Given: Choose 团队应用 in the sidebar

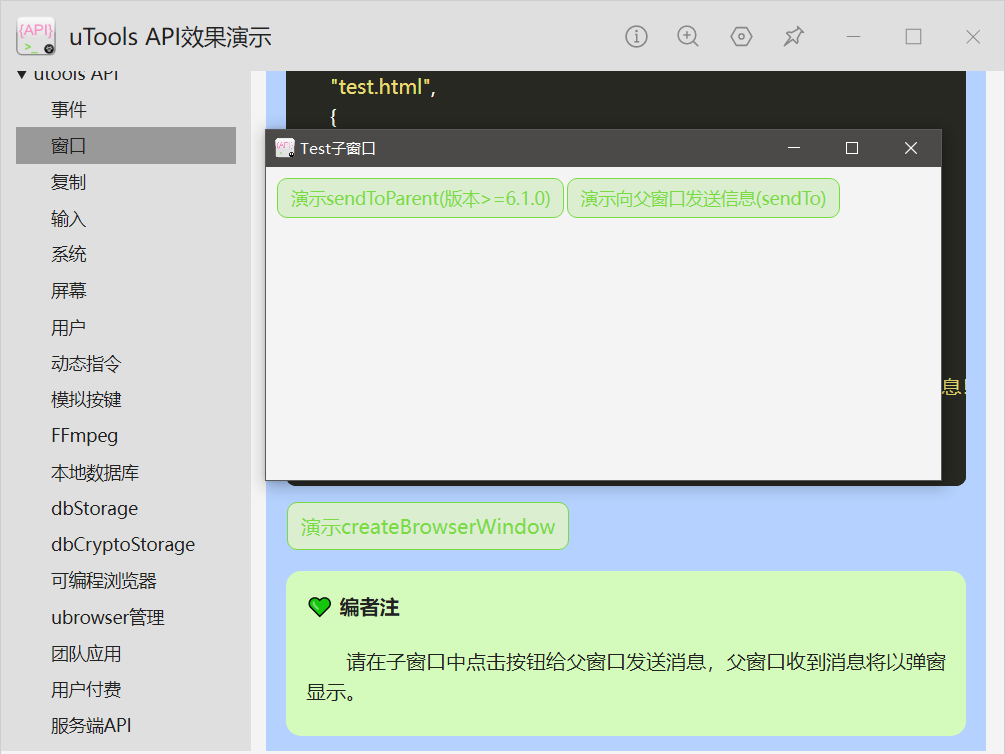Looking at the screenshot, I should [x=126, y=654].
